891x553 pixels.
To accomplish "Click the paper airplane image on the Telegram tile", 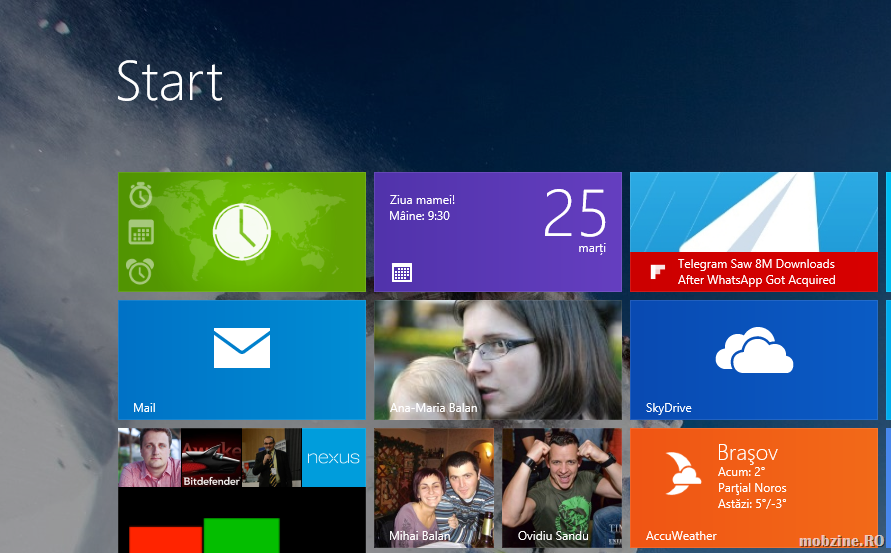I will (753, 212).
